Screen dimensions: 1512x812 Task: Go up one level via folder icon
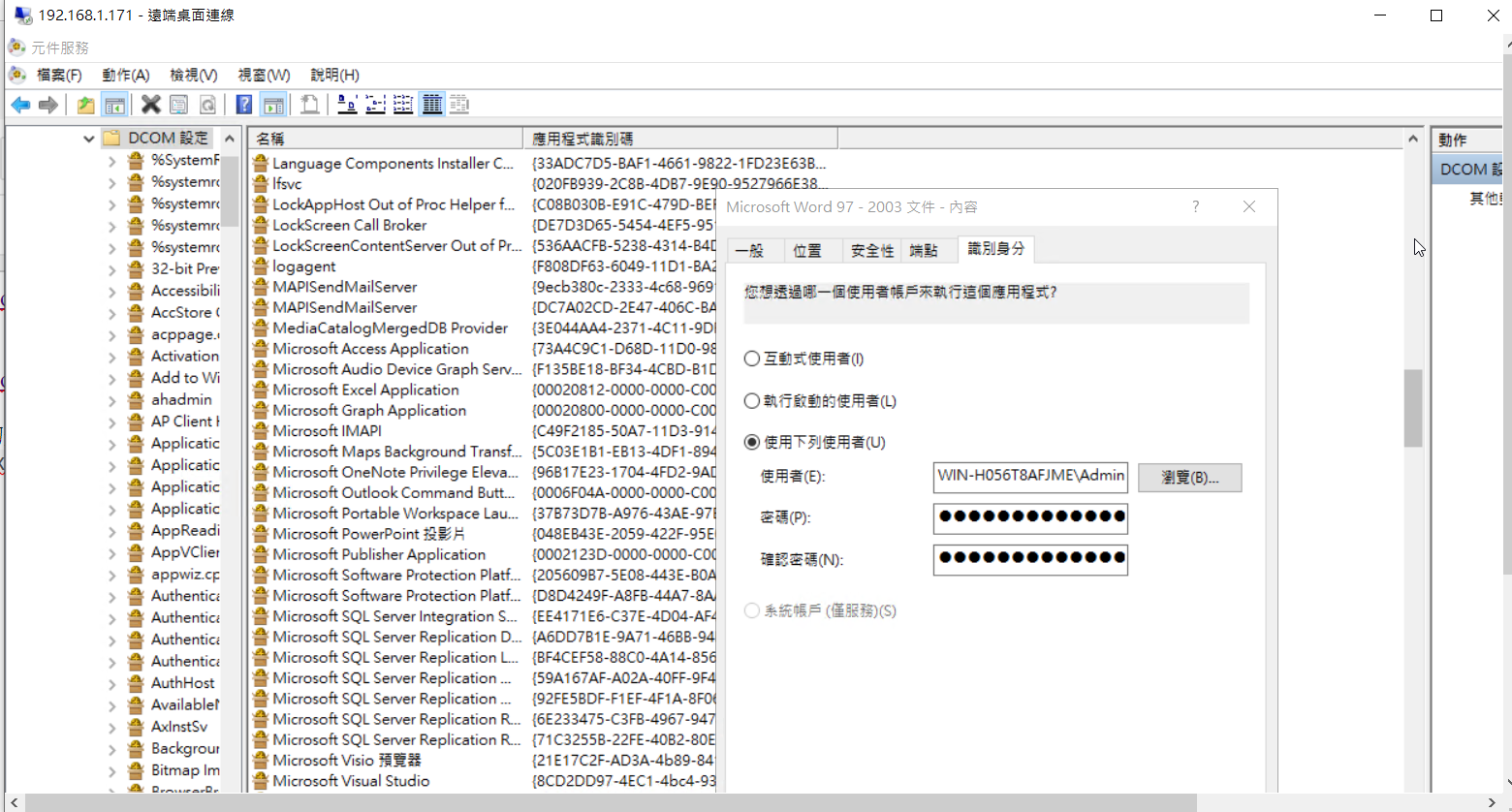[x=86, y=105]
